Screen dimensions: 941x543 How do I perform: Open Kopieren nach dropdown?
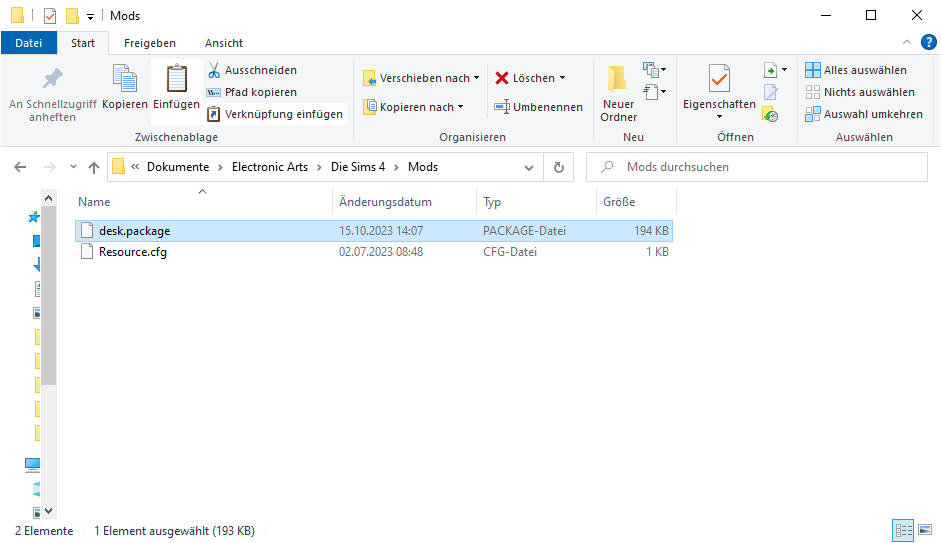tap(413, 107)
